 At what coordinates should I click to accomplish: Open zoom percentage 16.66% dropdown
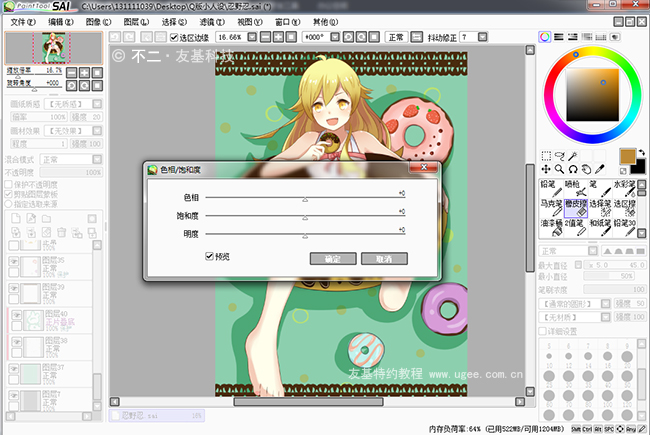tap(252, 37)
